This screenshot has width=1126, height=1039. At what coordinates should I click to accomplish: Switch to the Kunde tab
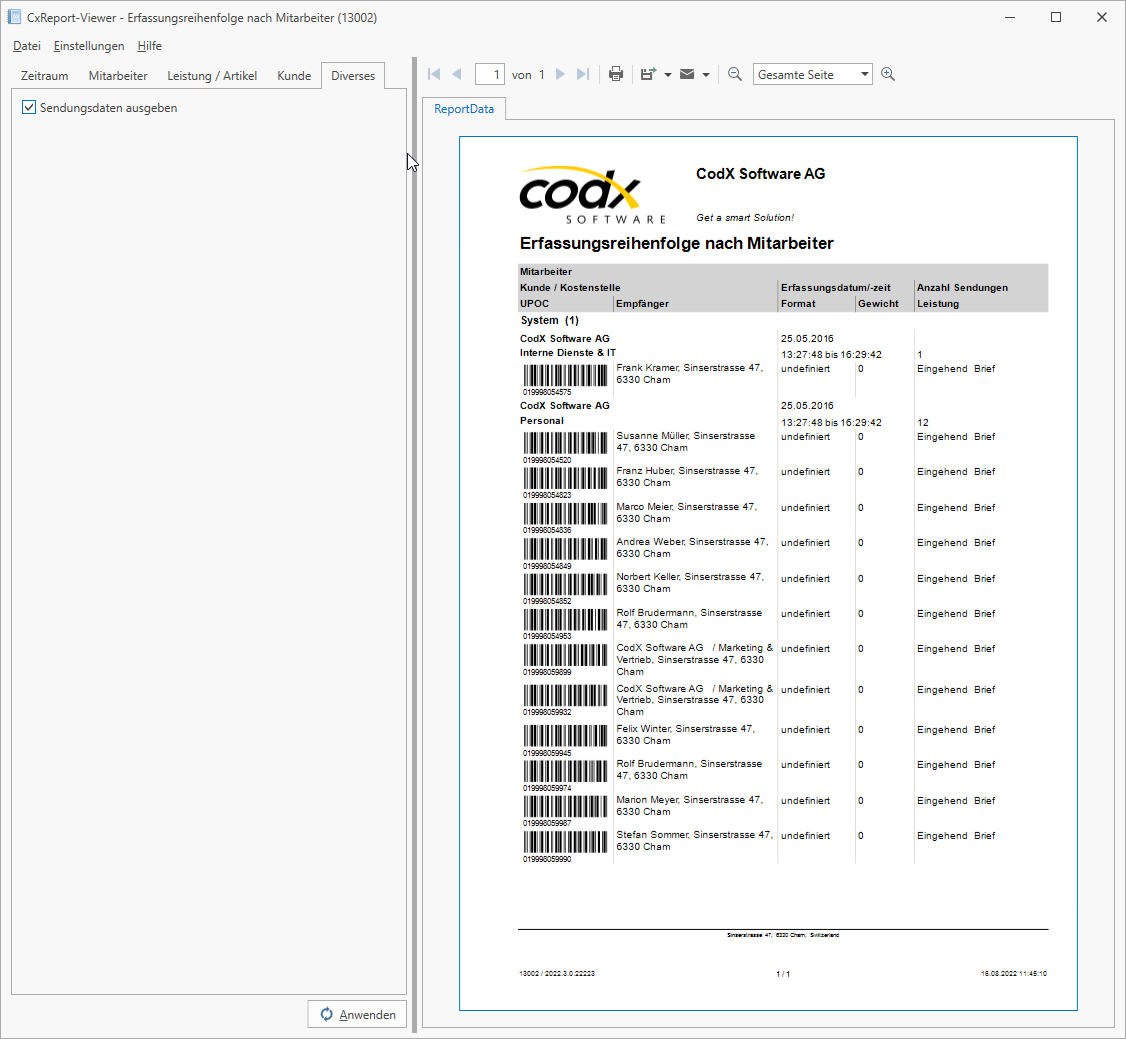[294, 75]
